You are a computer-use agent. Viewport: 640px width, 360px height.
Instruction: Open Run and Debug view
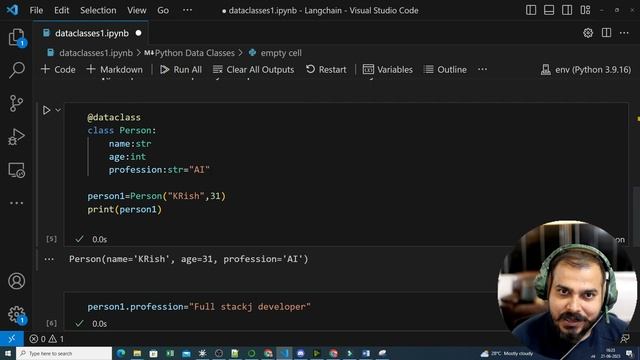[x=16, y=137]
